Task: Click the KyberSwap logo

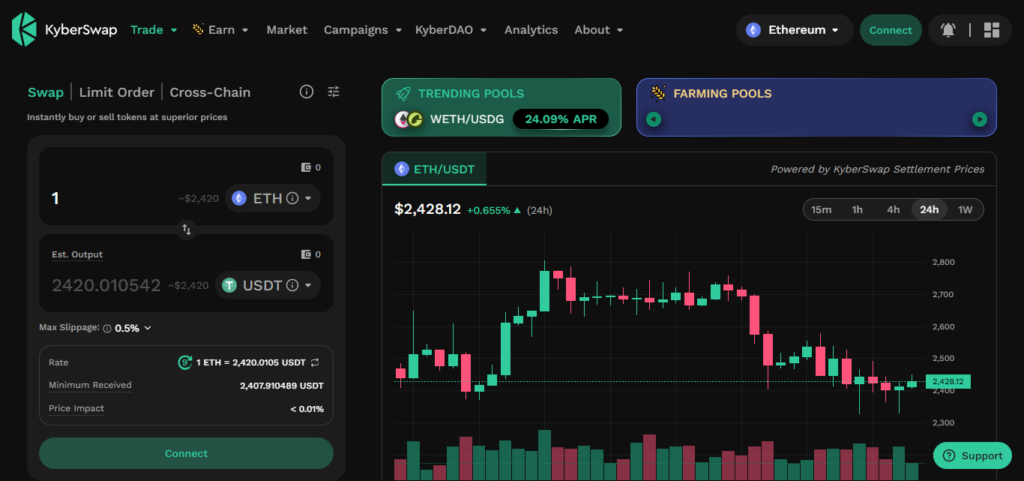Action: (64, 30)
